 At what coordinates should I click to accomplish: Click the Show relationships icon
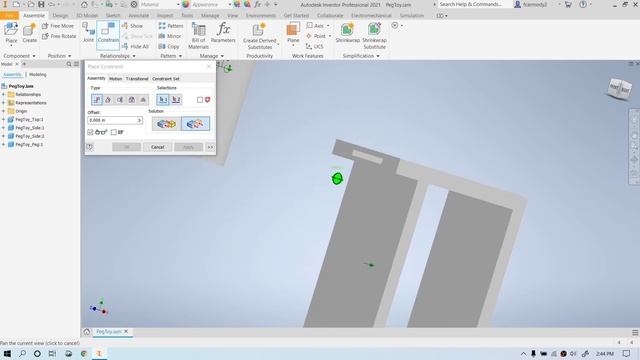[132, 26]
